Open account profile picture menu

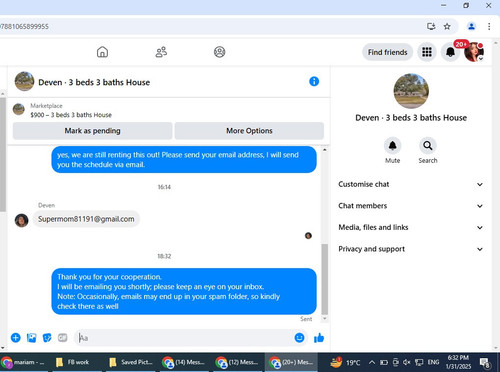pyautogui.click(x=474, y=52)
